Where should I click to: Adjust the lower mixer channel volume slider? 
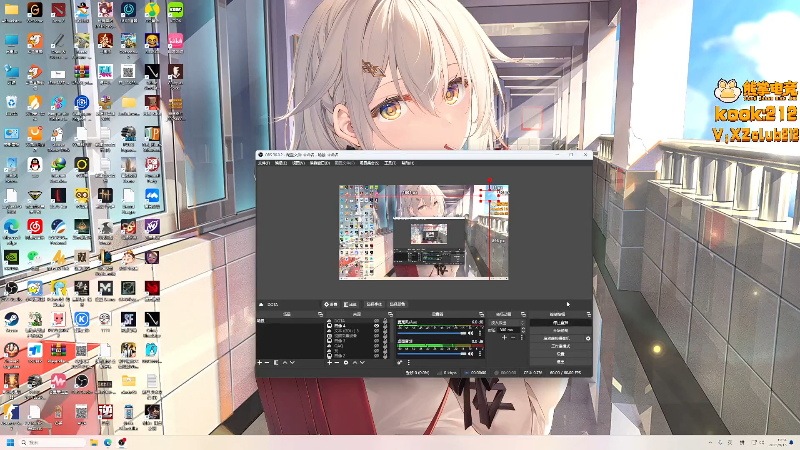(x=432, y=354)
